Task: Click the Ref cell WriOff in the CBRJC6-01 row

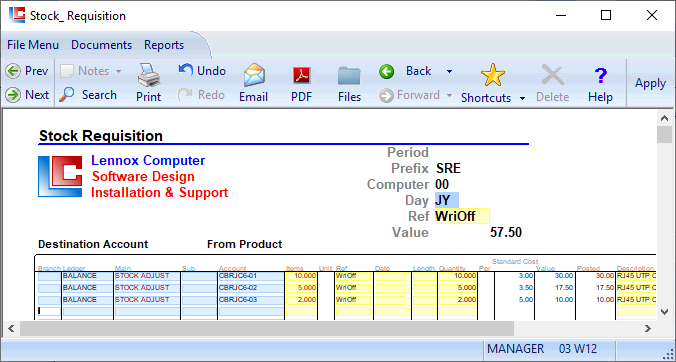Action: pyautogui.click(x=354, y=276)
